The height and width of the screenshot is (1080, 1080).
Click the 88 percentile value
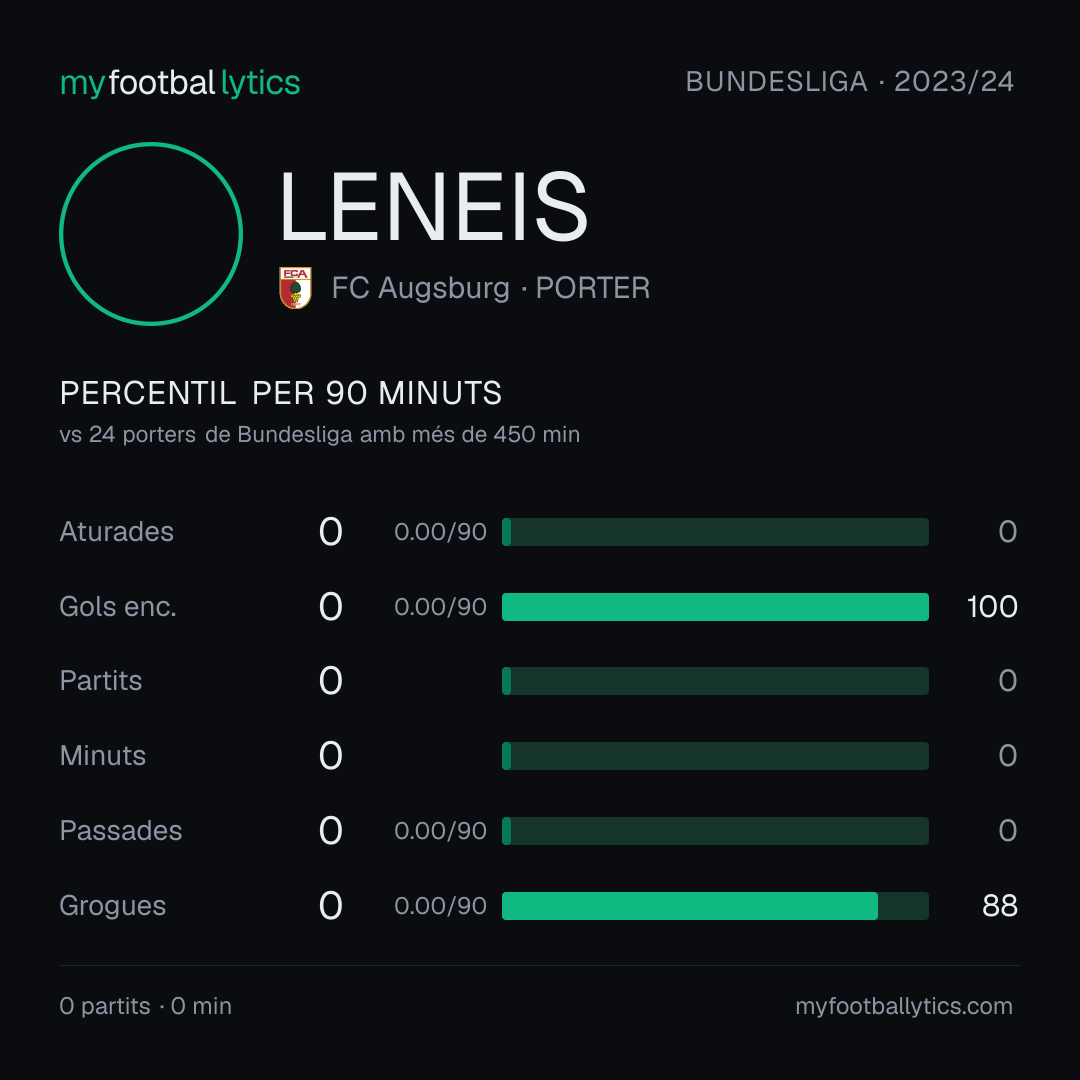(999, 906)
